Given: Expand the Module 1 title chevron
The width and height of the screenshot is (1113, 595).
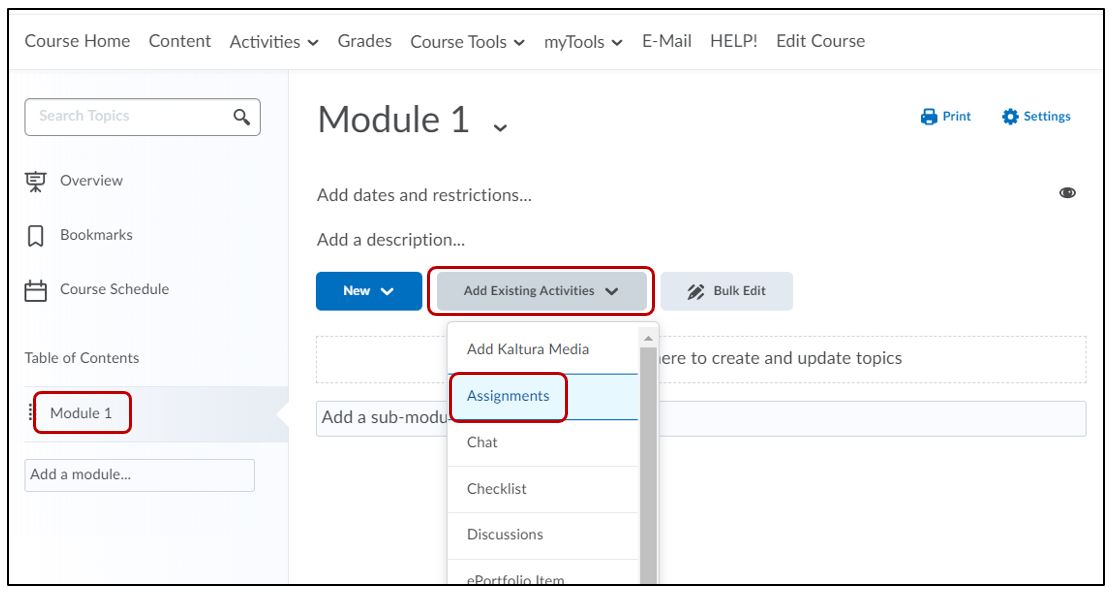Looking at the screenshot, I should pos(500,127).
